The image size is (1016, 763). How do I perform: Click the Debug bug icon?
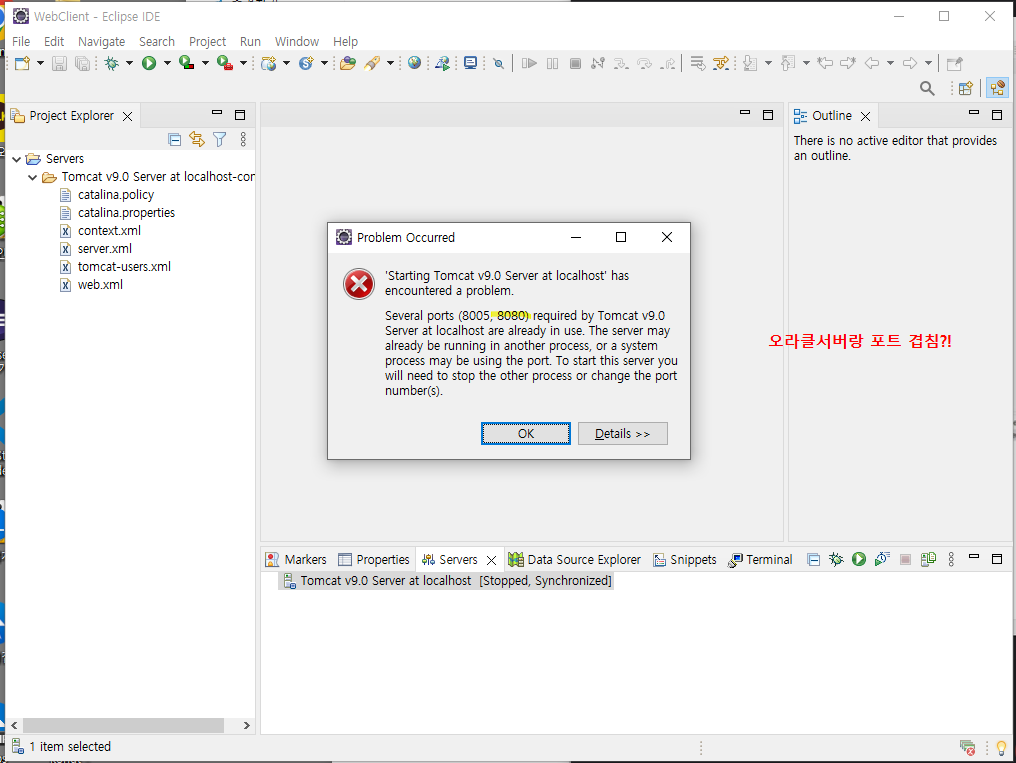point(112,63)
